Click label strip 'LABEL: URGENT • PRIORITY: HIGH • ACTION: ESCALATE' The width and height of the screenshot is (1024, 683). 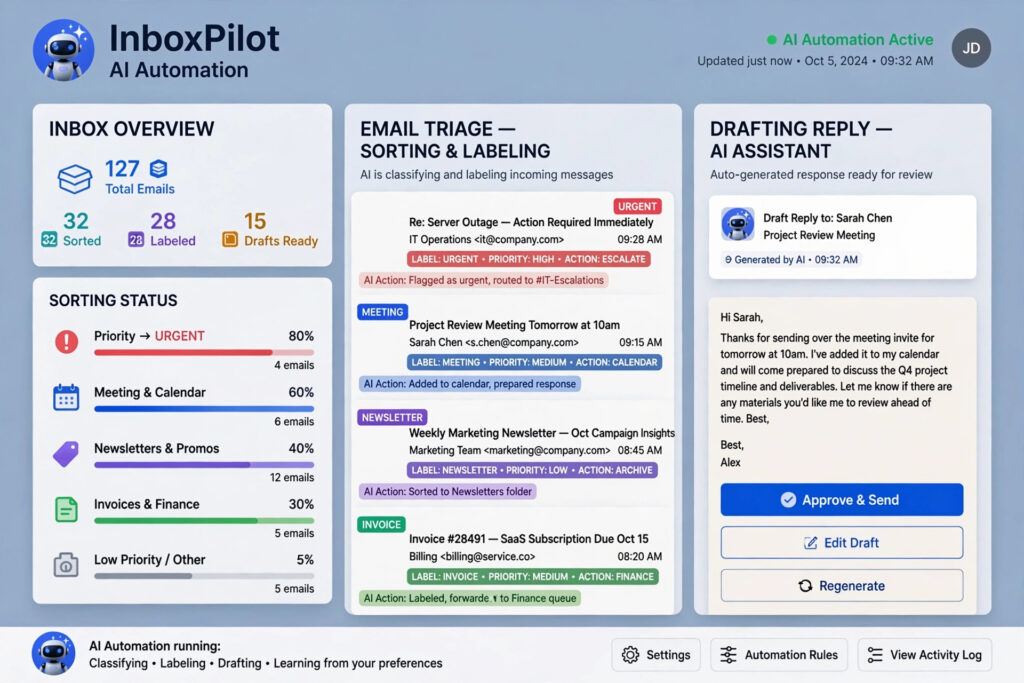tap(528, 259)
